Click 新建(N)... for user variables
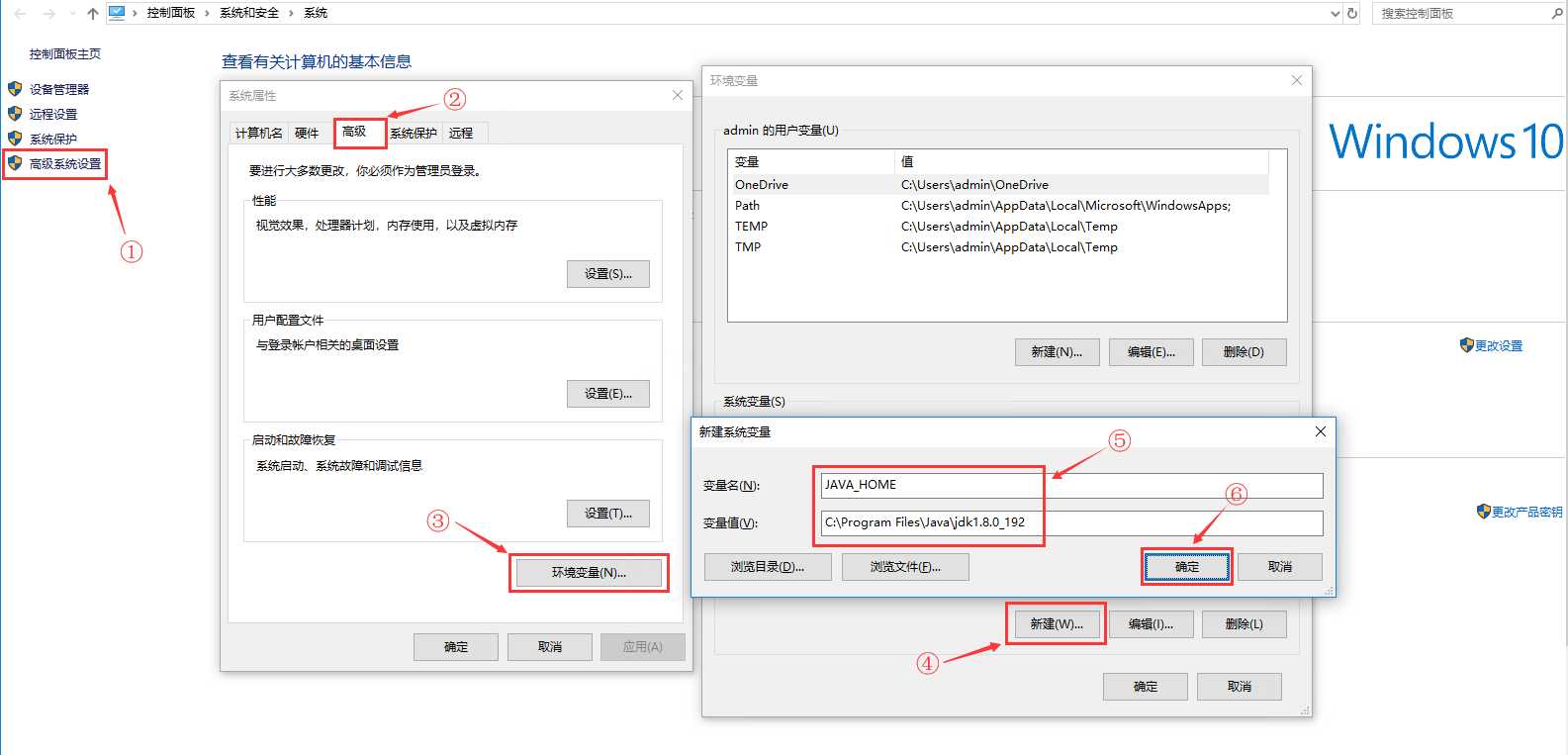Viewport: 1568px width, 755px height. (1058, 352)
